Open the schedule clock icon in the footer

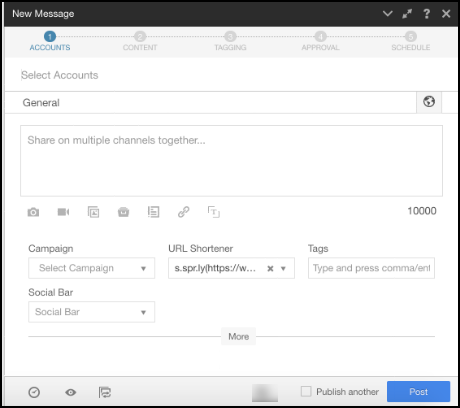tap(34, 392)
